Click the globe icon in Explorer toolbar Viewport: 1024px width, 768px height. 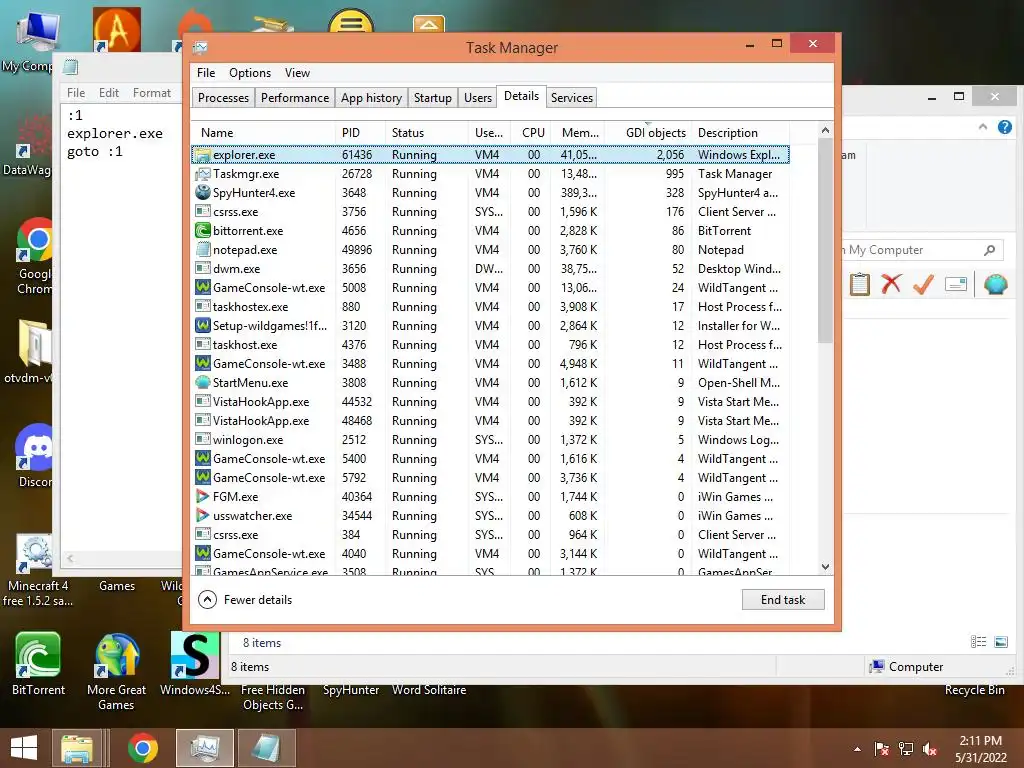pos(995,284)
